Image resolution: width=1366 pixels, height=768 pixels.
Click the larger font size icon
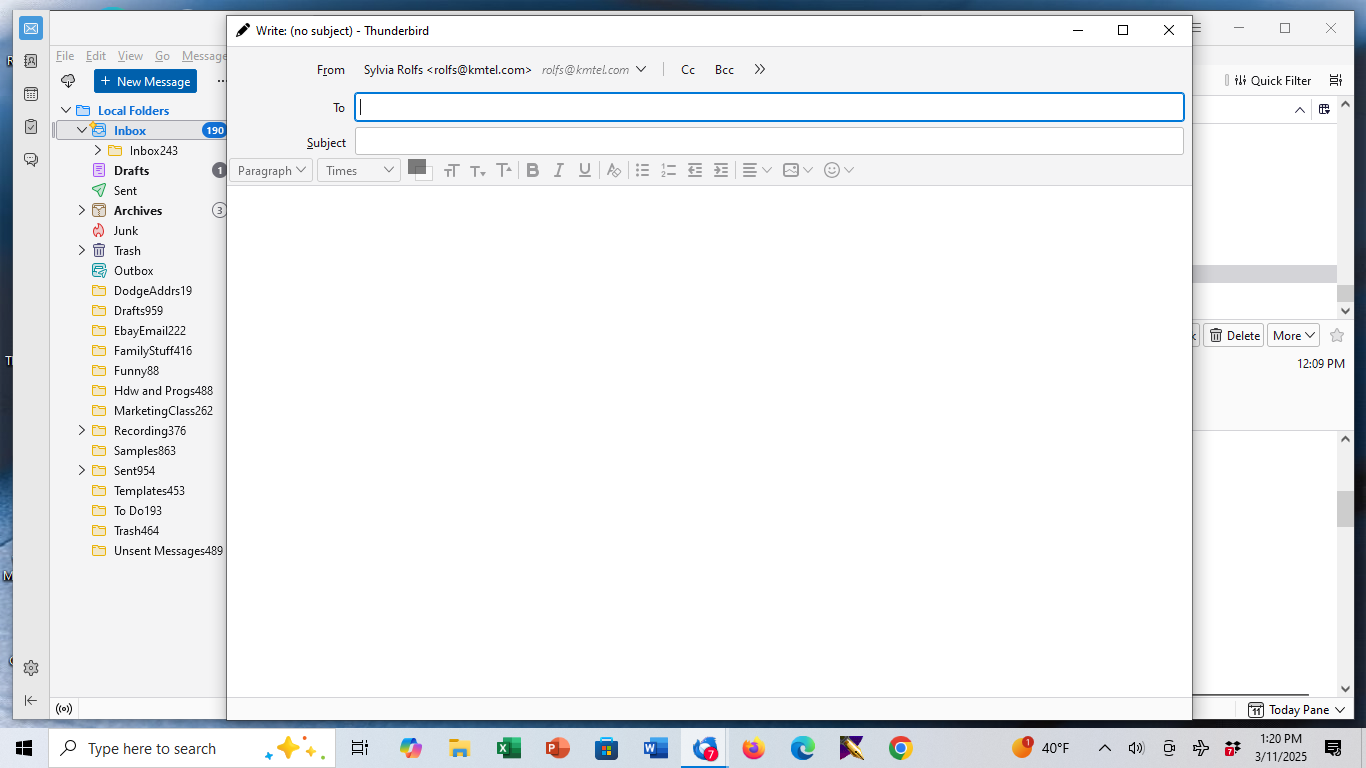coord(504,171)
